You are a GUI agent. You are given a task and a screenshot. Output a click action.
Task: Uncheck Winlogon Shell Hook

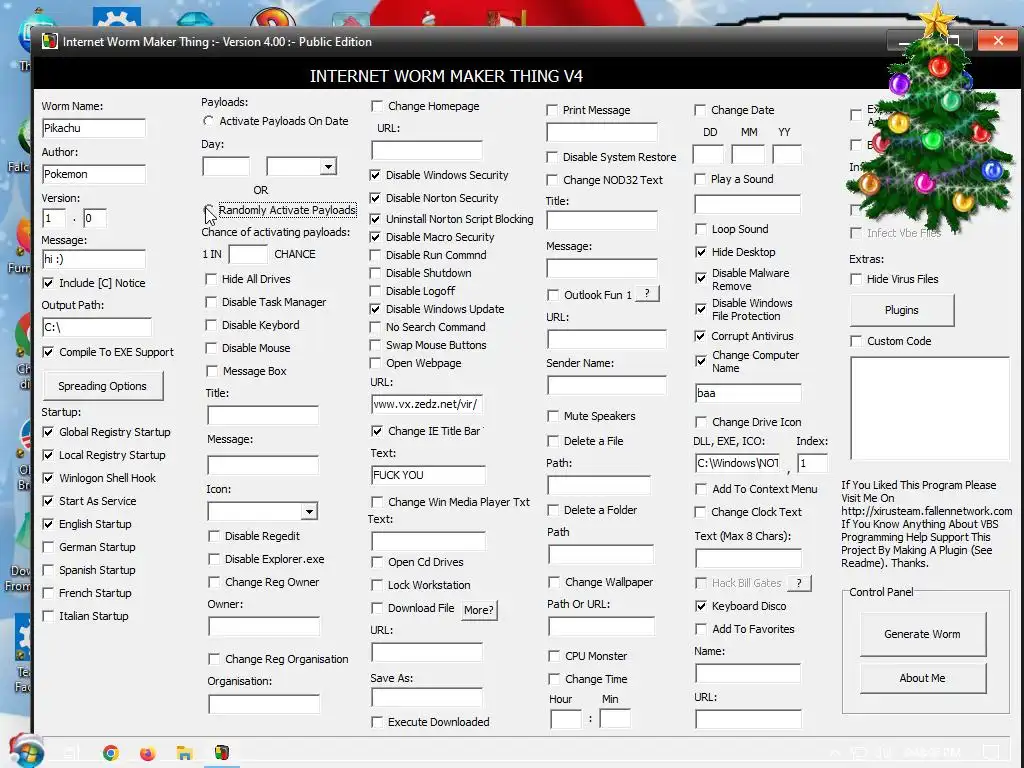coord(48,478)
